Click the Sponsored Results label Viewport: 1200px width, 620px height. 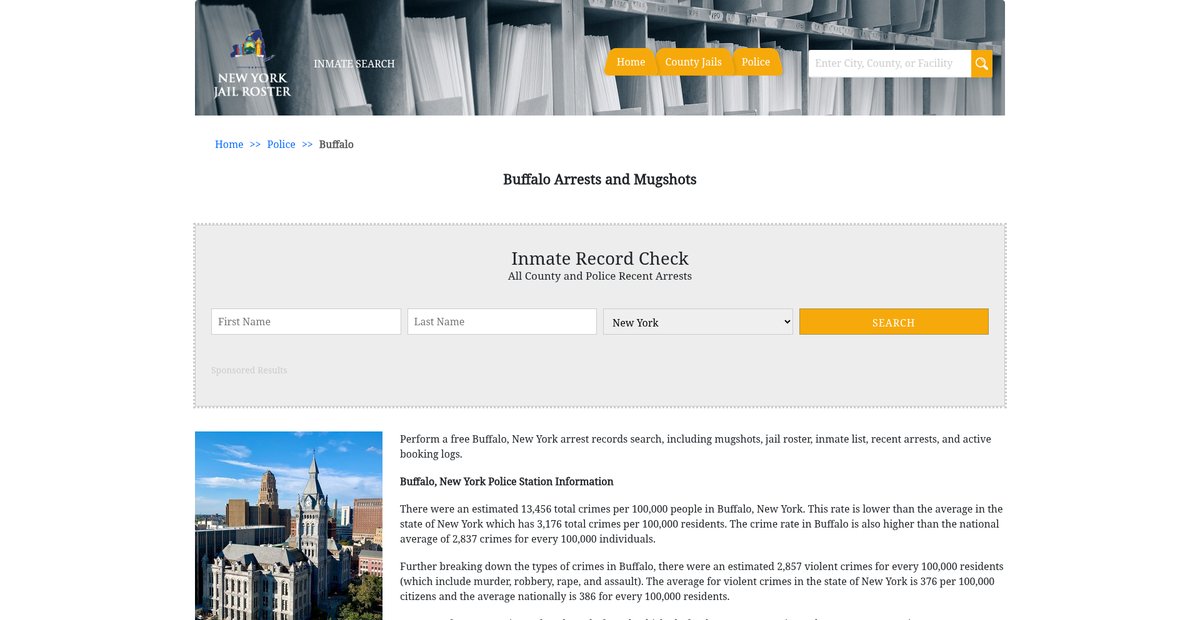coord(249,370)
